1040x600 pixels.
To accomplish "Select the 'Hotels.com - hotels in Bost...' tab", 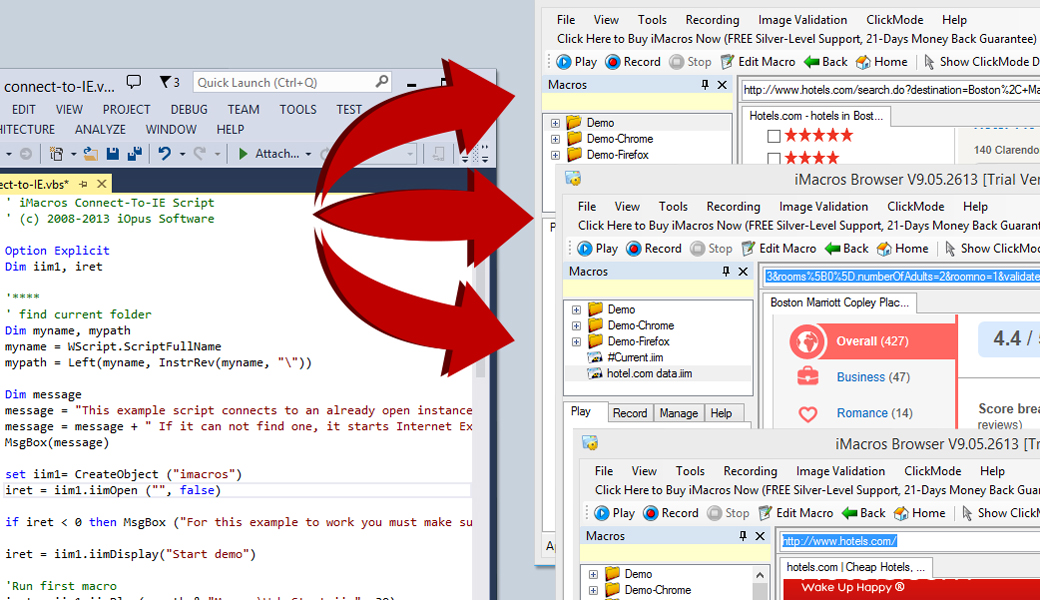I will [x=816, y=116].
